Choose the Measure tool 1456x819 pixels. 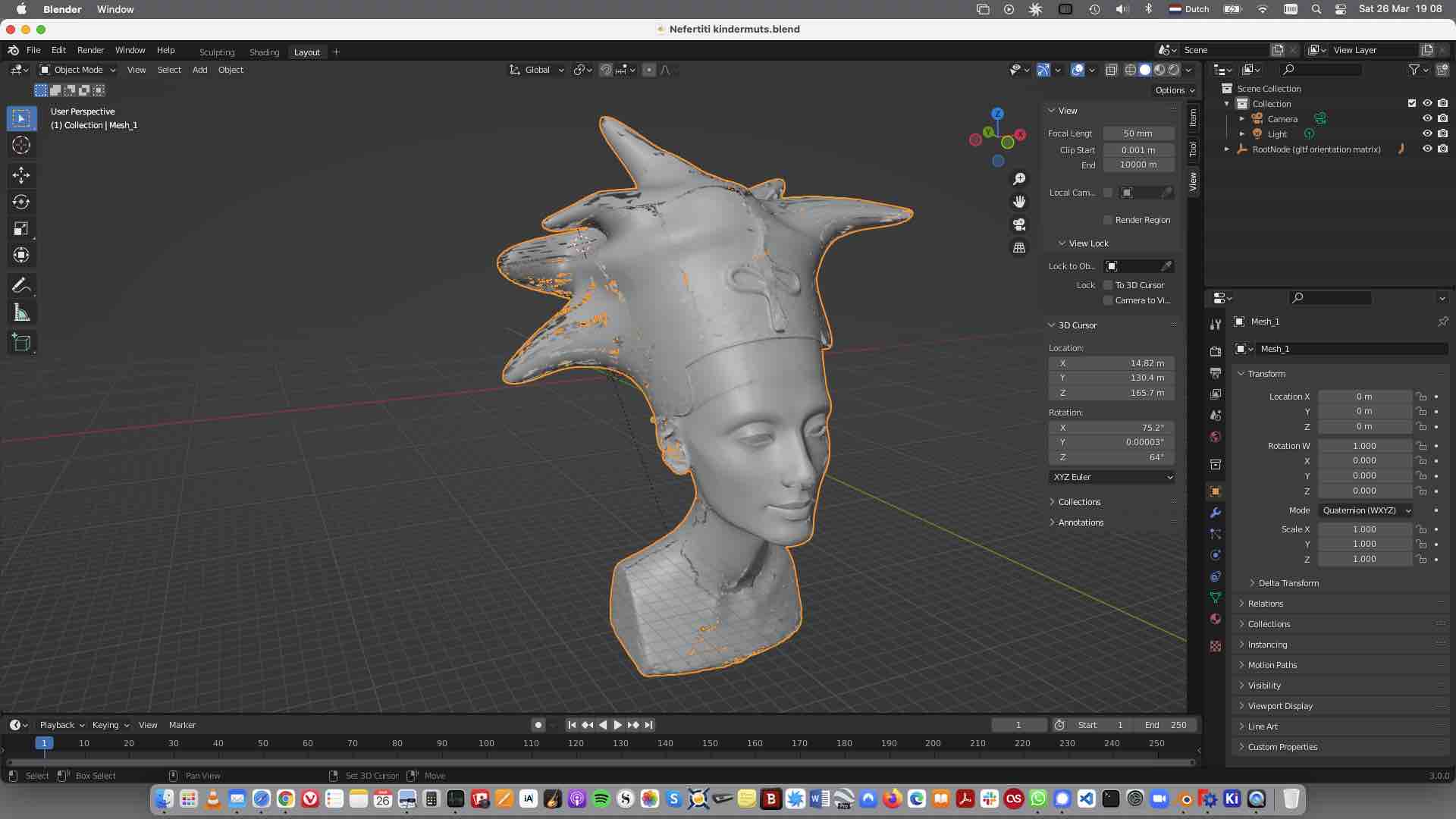pyautogui.click(x=21, y=312)
